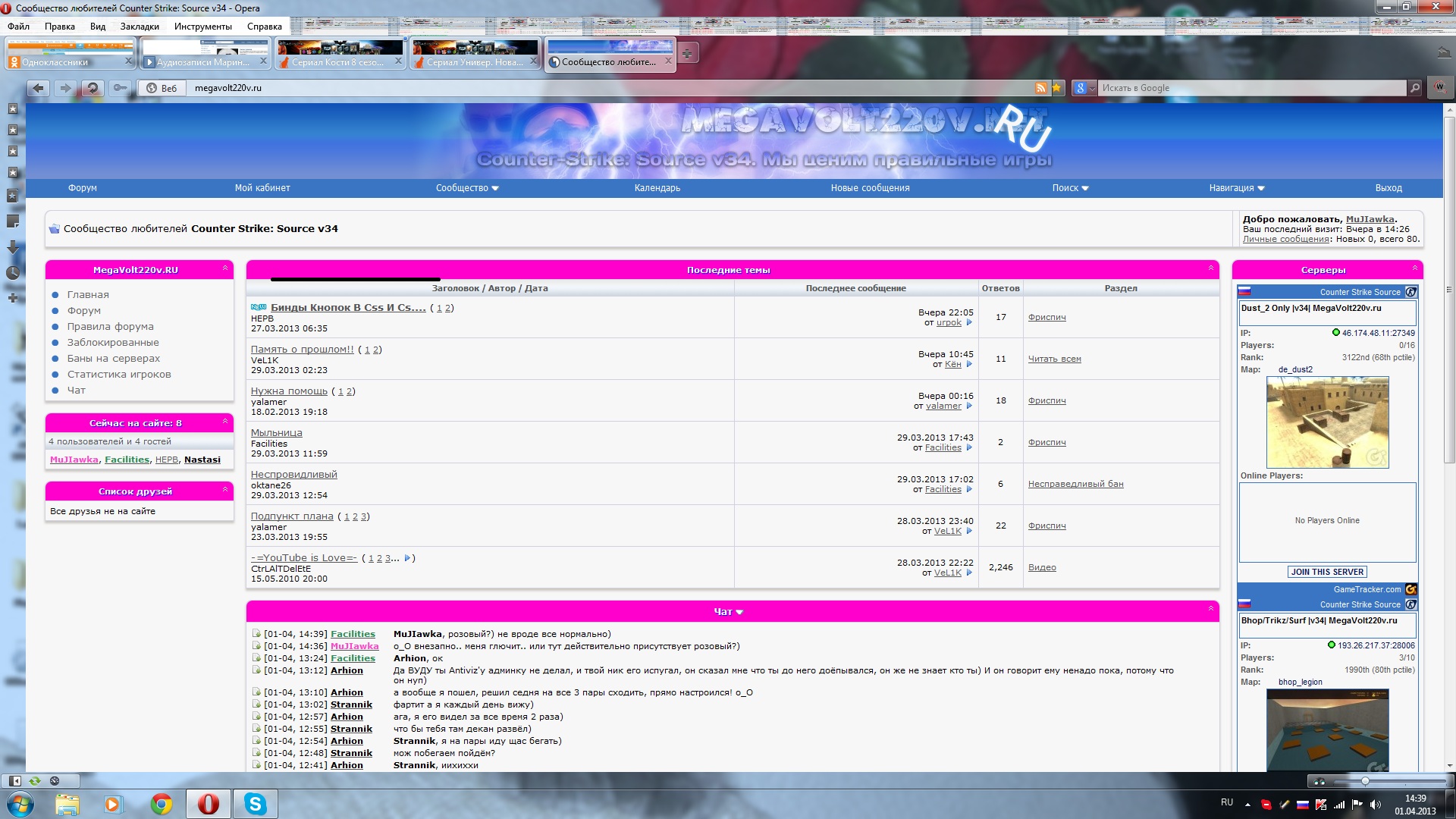Collapse the Последние темы block

[1211, 268]
